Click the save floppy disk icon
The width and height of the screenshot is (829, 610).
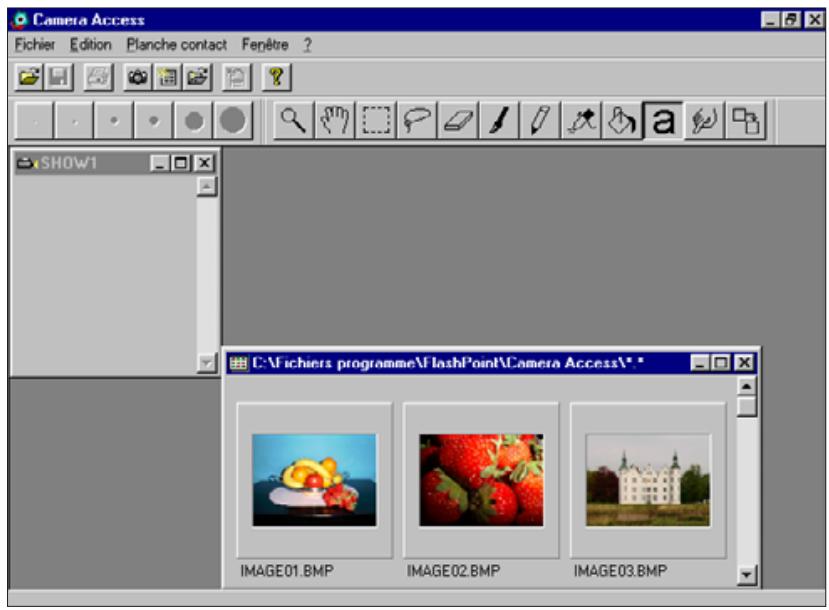pyautogui.click(x=59, y=77)
